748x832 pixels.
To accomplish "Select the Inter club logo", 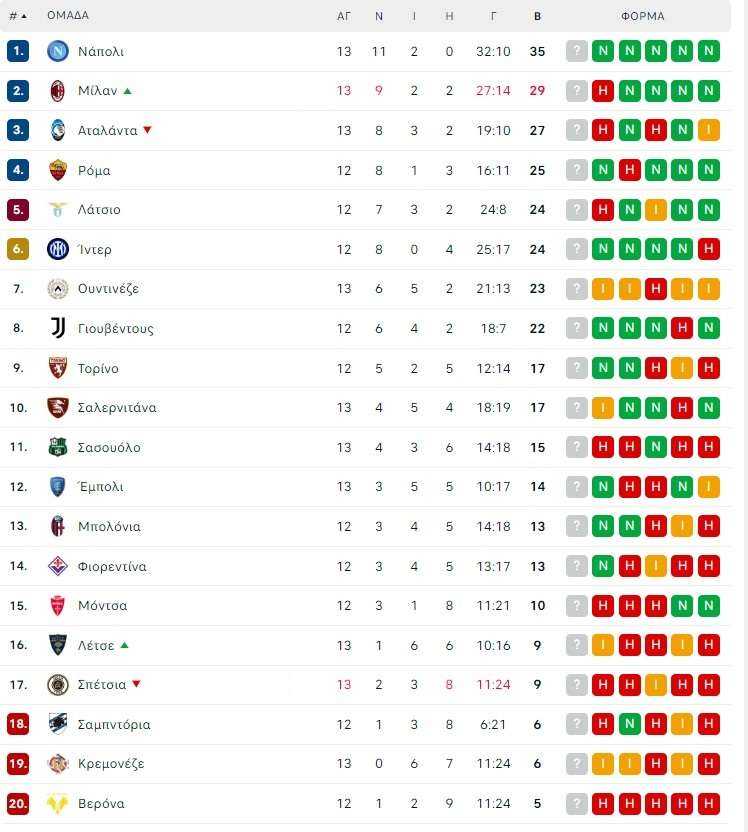I will [58, 249].
